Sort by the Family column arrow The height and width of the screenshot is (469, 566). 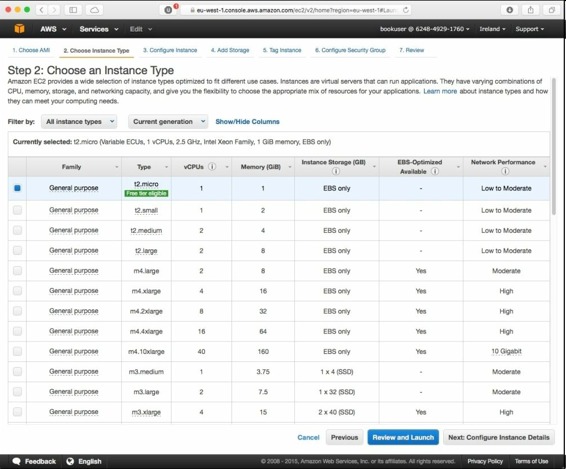click(117, 167)
